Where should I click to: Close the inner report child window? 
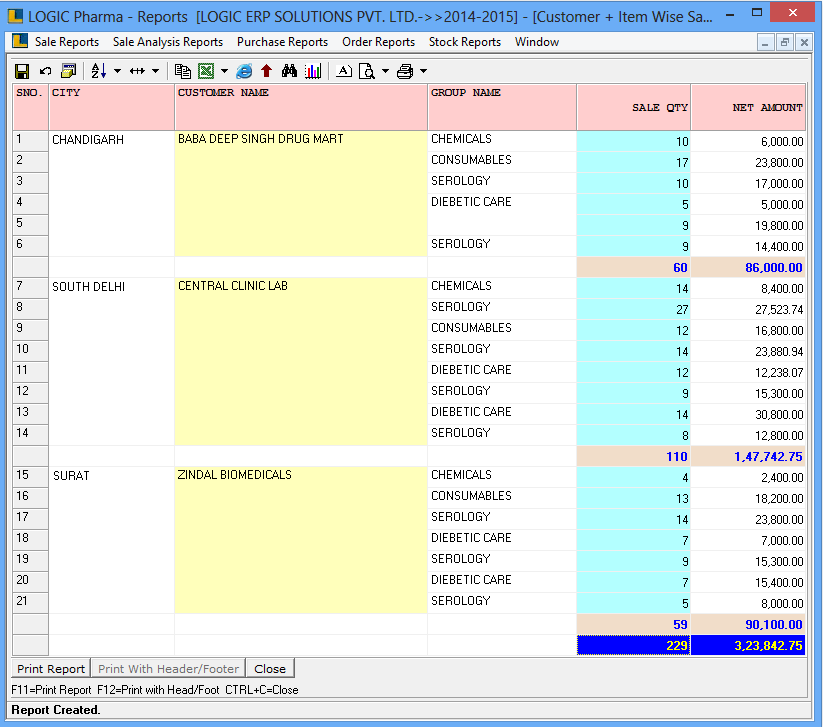click(x=804, y=43)
